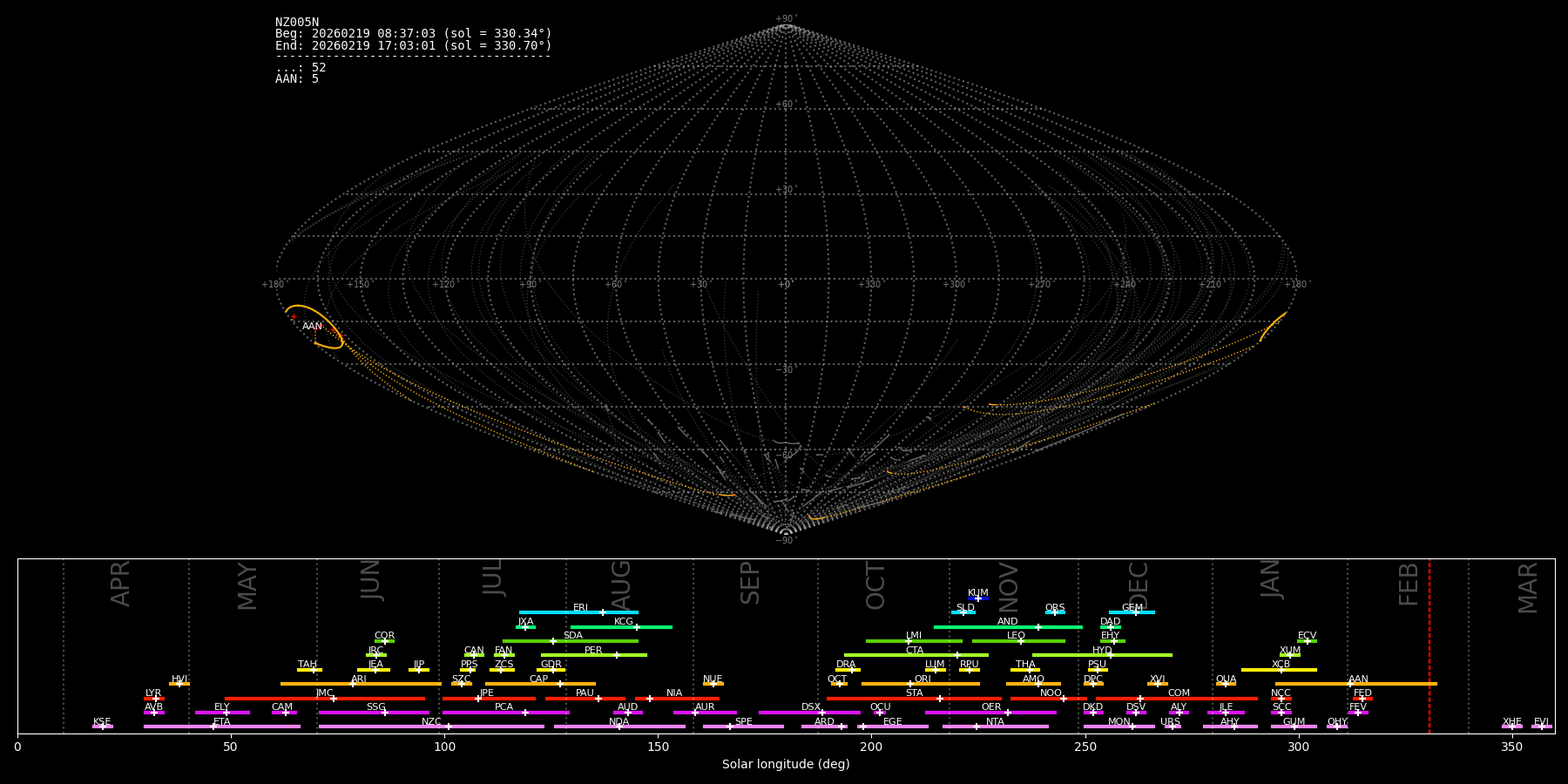Image resolution: width=1568 pixels, height=784 pixels.
Task: Click the QUA shower label
Action: (x=1227, y=679)
